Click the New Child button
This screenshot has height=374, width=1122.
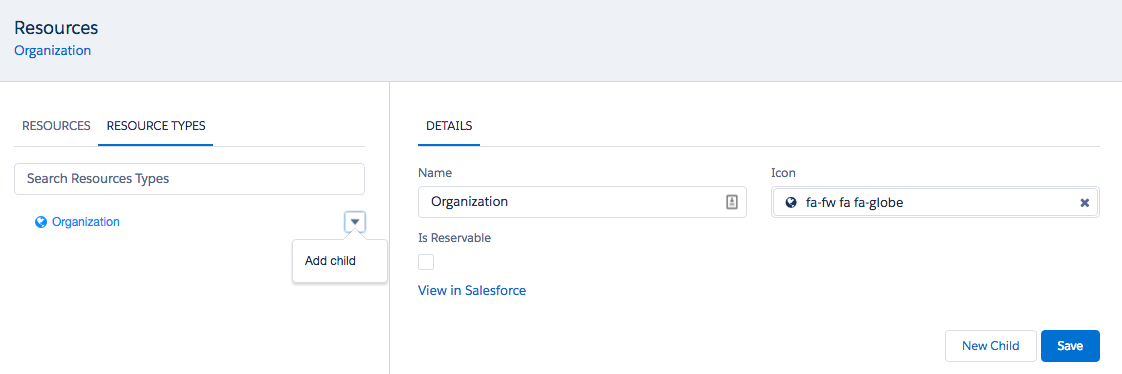click(x=990, y=345)
